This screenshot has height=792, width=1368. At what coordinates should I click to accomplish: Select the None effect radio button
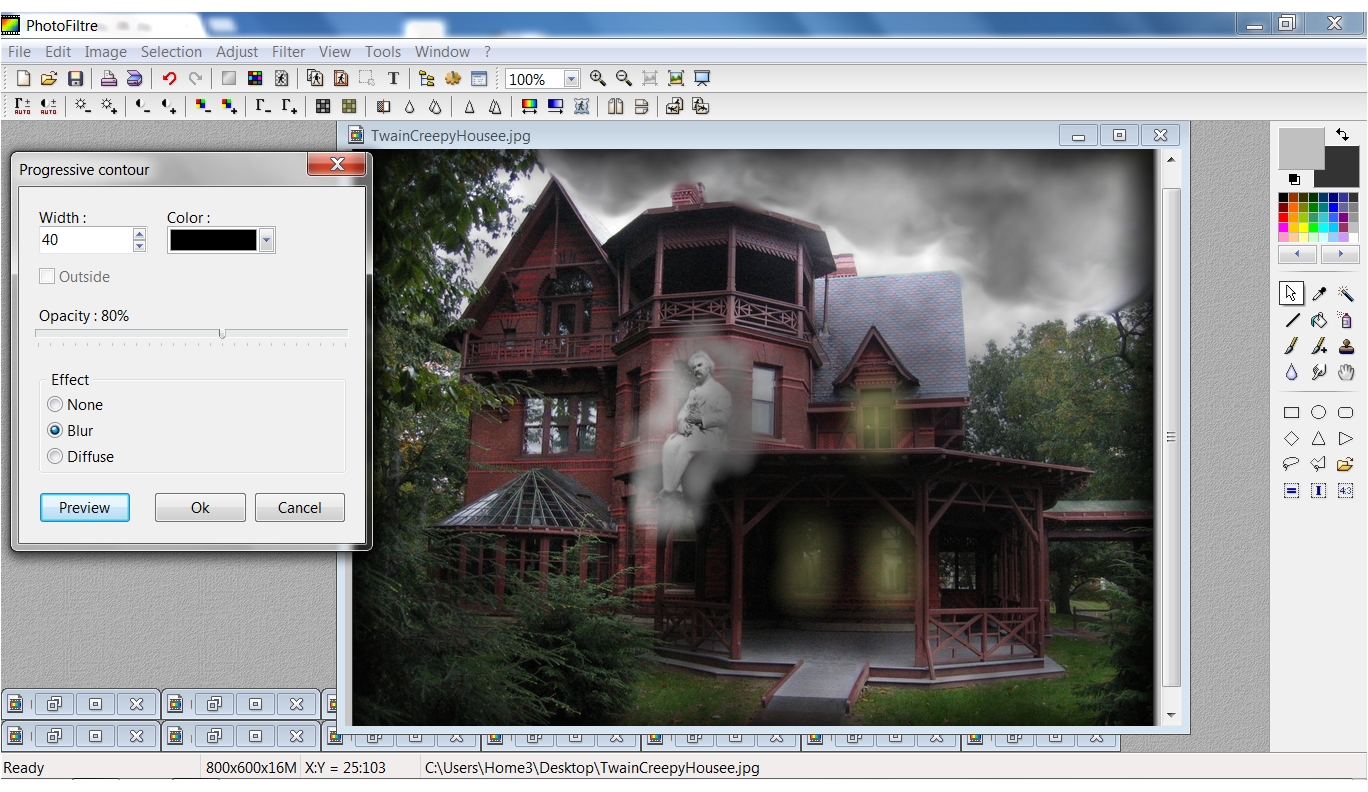point(55,405)
